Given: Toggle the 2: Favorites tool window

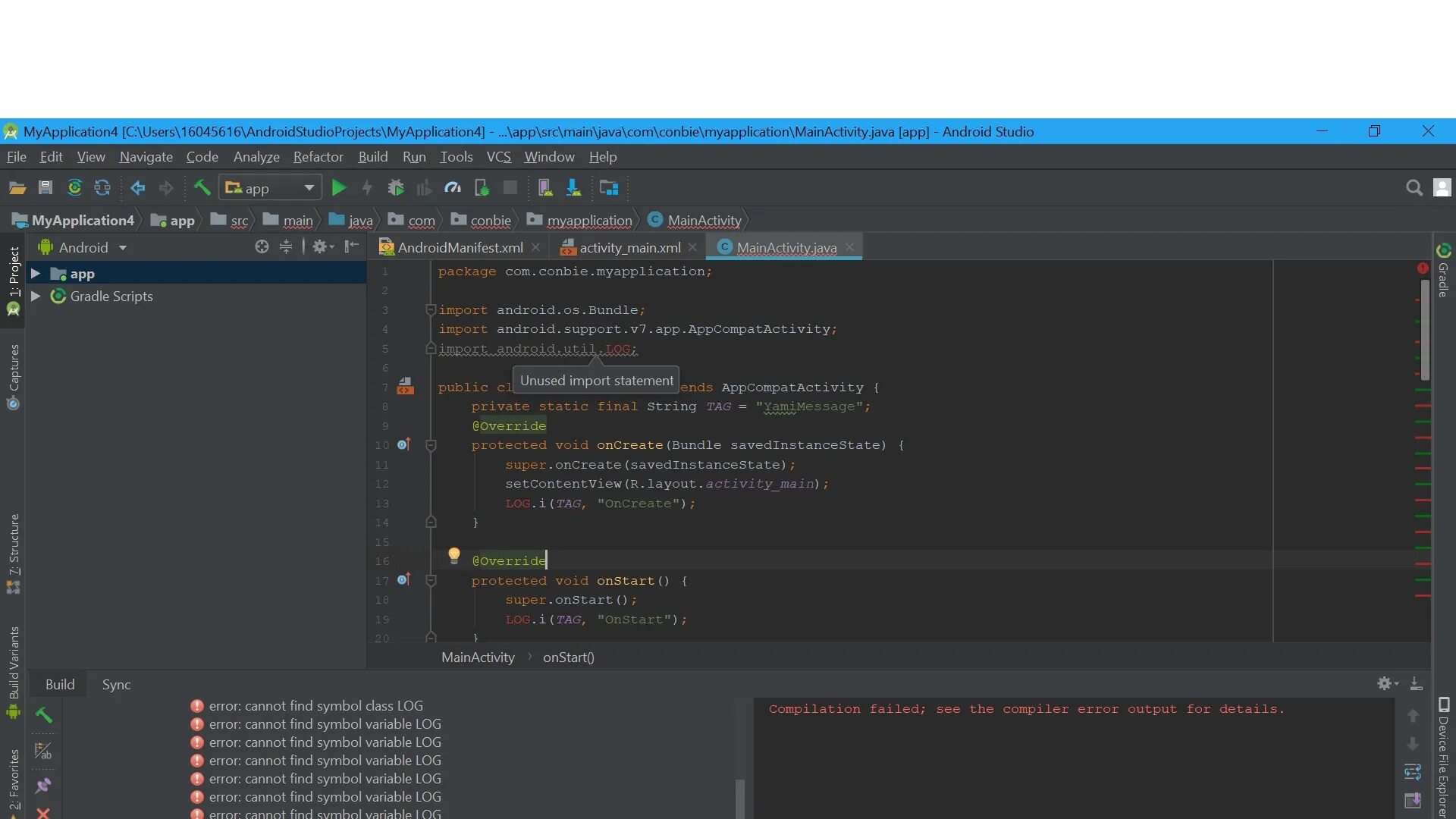Looking at the screenshot, I should click(x=13, y=781).
